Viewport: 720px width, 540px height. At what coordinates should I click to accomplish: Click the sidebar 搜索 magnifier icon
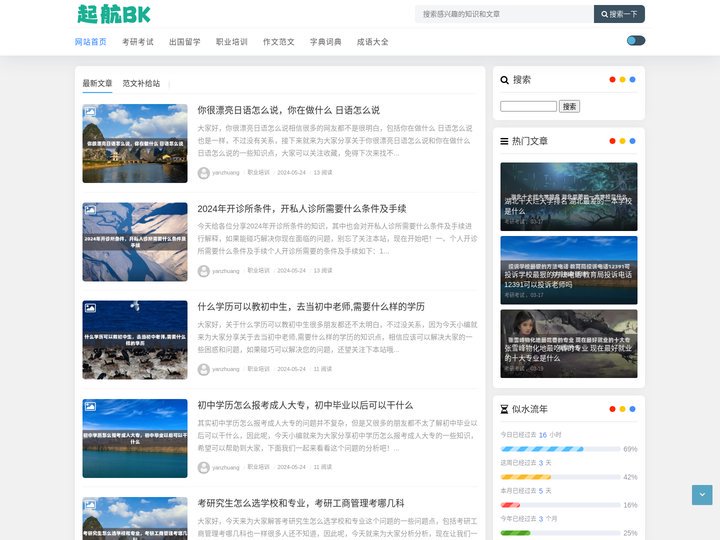point(504,80)
